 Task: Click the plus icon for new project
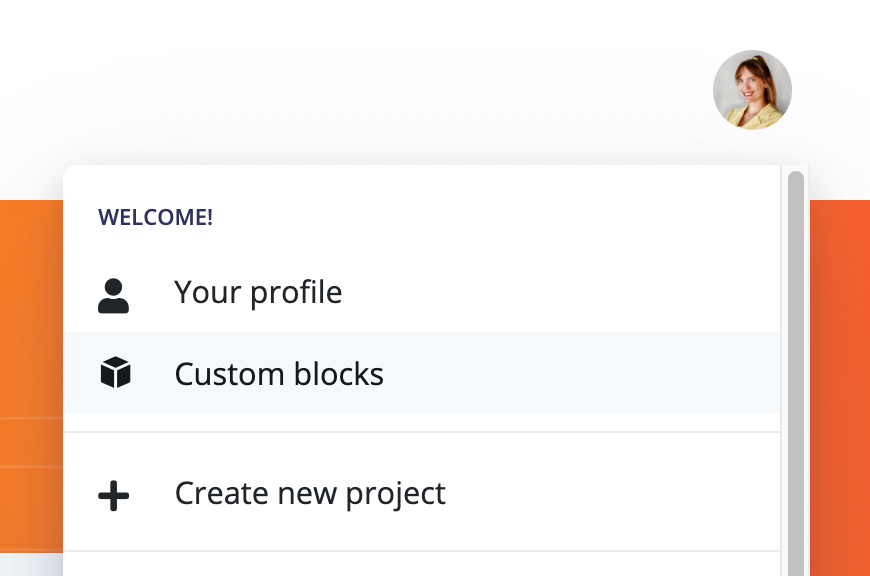(x=114, y=494)
